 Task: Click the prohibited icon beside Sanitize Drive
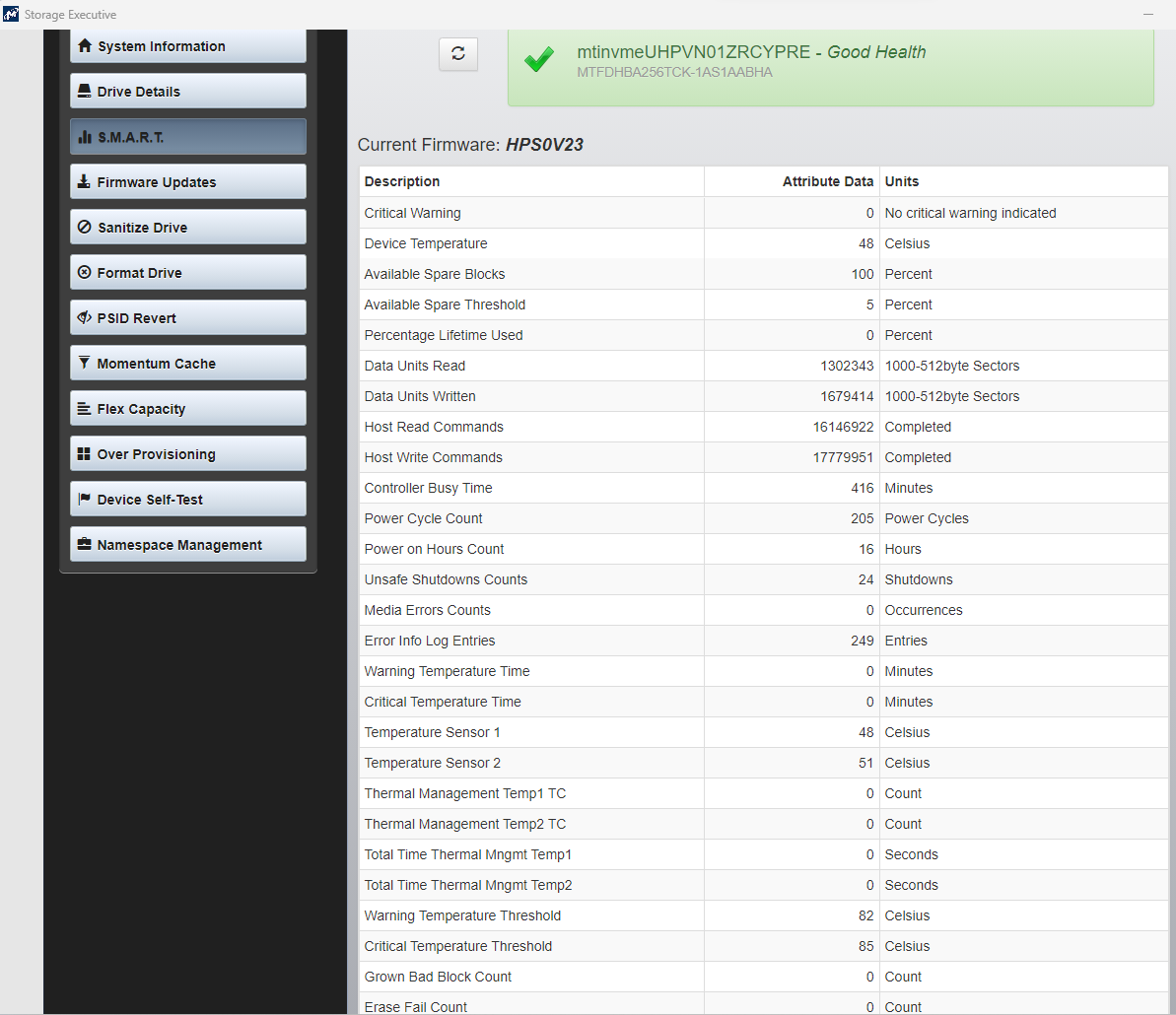pos(85,228)
